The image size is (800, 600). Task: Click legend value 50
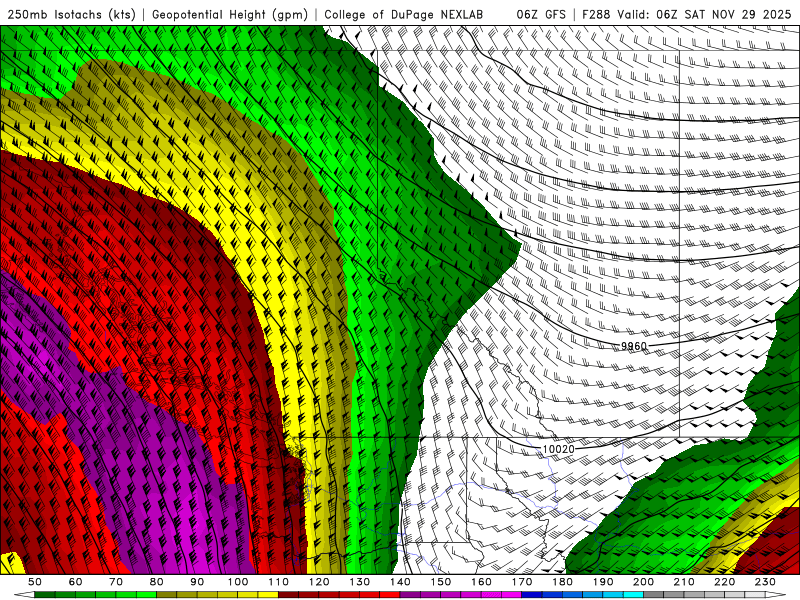point(35,582)
